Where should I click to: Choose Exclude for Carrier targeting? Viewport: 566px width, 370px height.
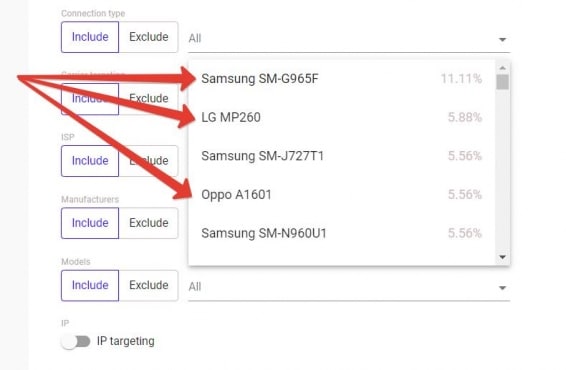pyautogui.click(x=148, y=99)
